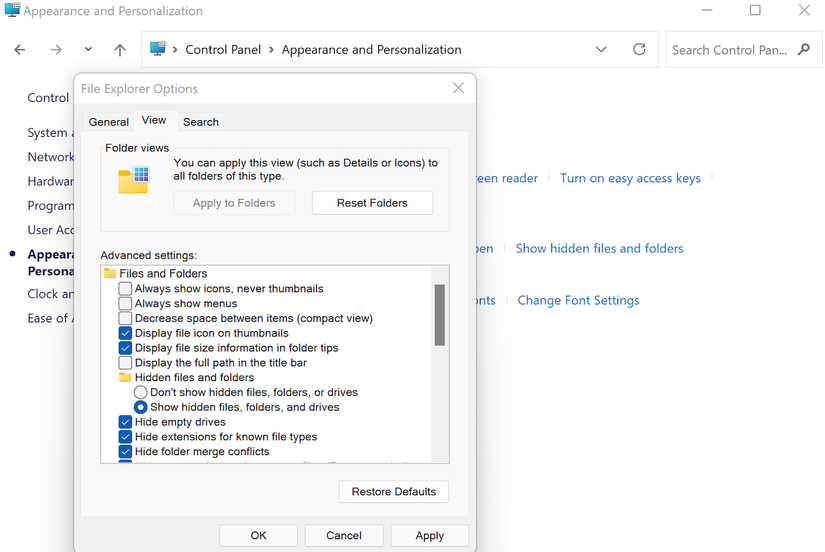Viewport: 825px width, 552px height.
Task: Select the View tab
Action: [x=154, y=121]
